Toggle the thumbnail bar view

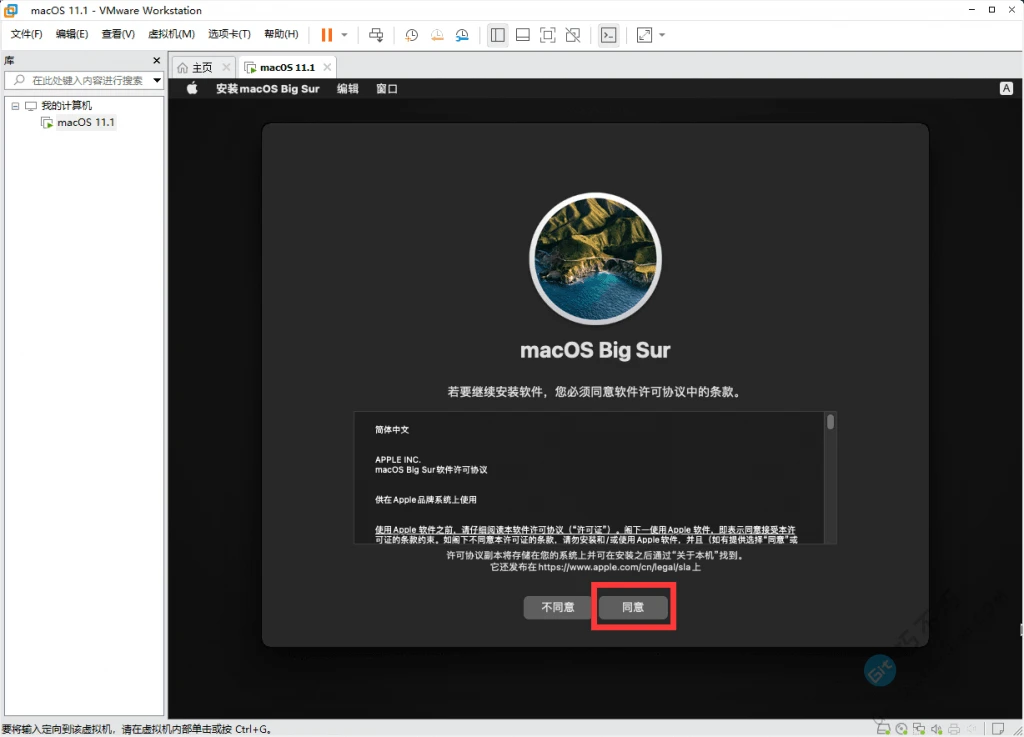tap(522, 35)
